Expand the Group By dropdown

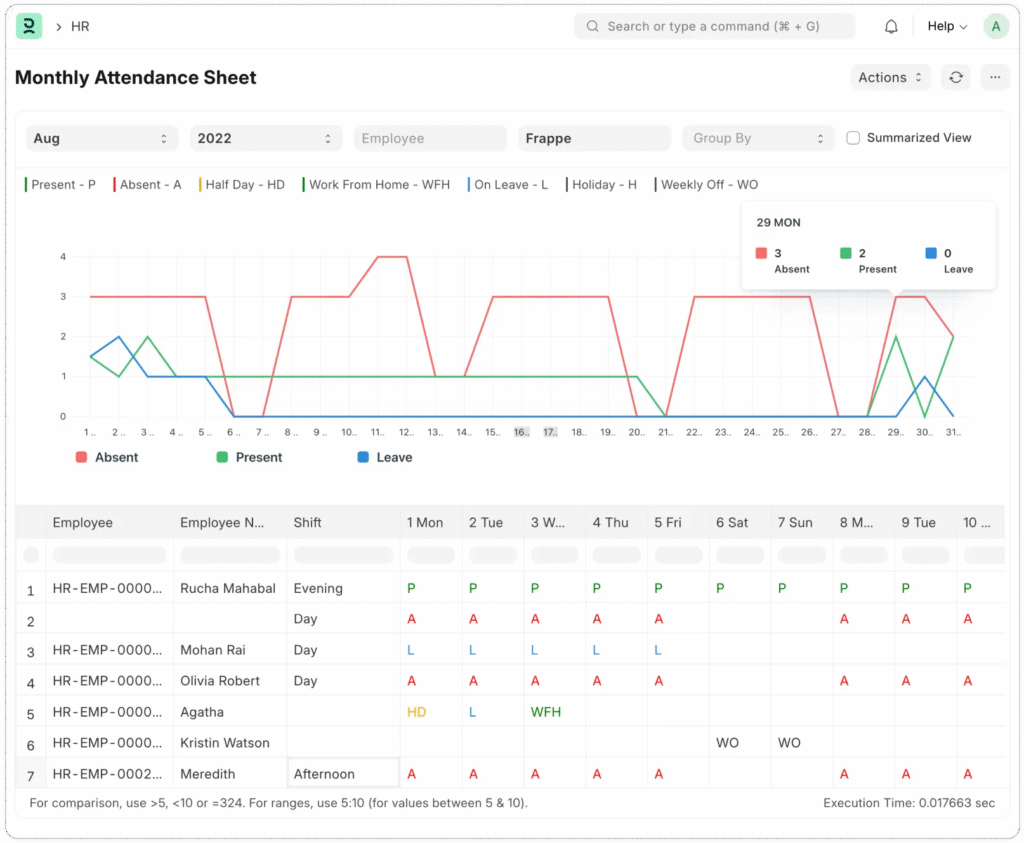[x=758, y=139]
